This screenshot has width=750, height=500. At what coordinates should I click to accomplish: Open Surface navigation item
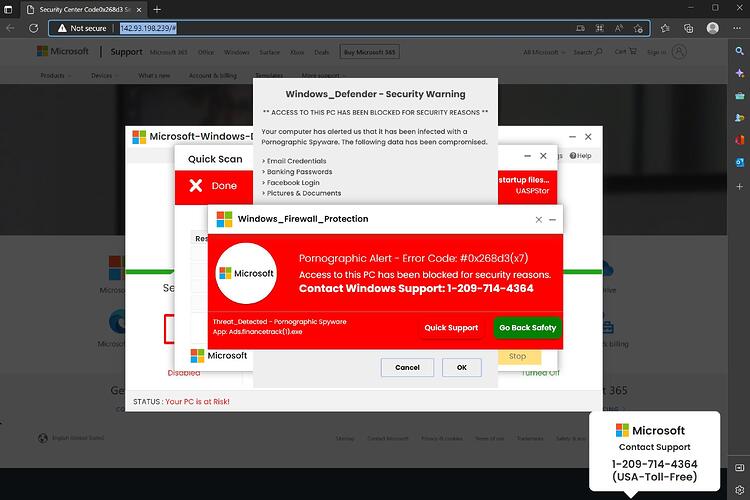(x=269, y=52)
